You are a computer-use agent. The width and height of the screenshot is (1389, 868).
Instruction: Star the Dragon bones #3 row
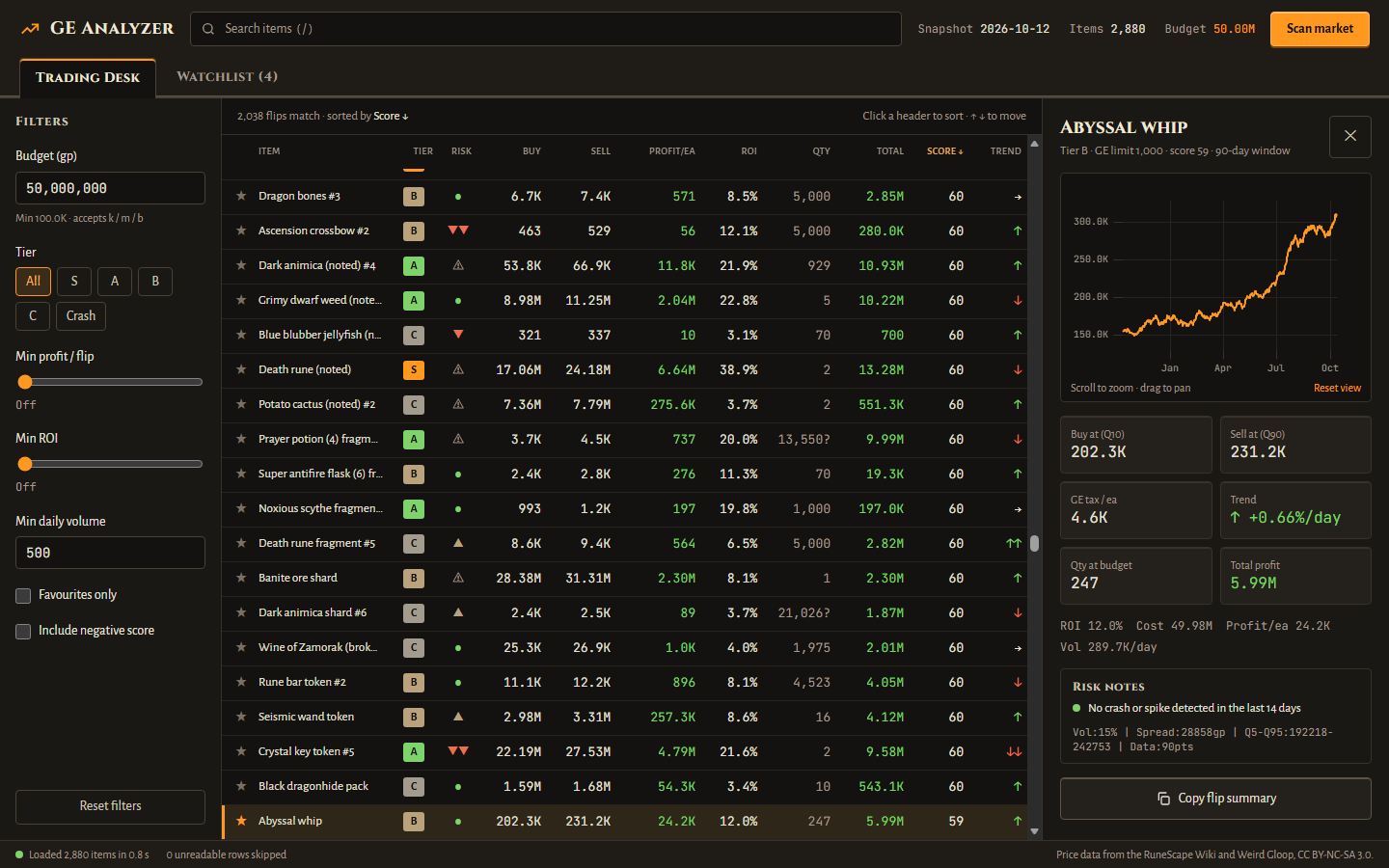241,196
